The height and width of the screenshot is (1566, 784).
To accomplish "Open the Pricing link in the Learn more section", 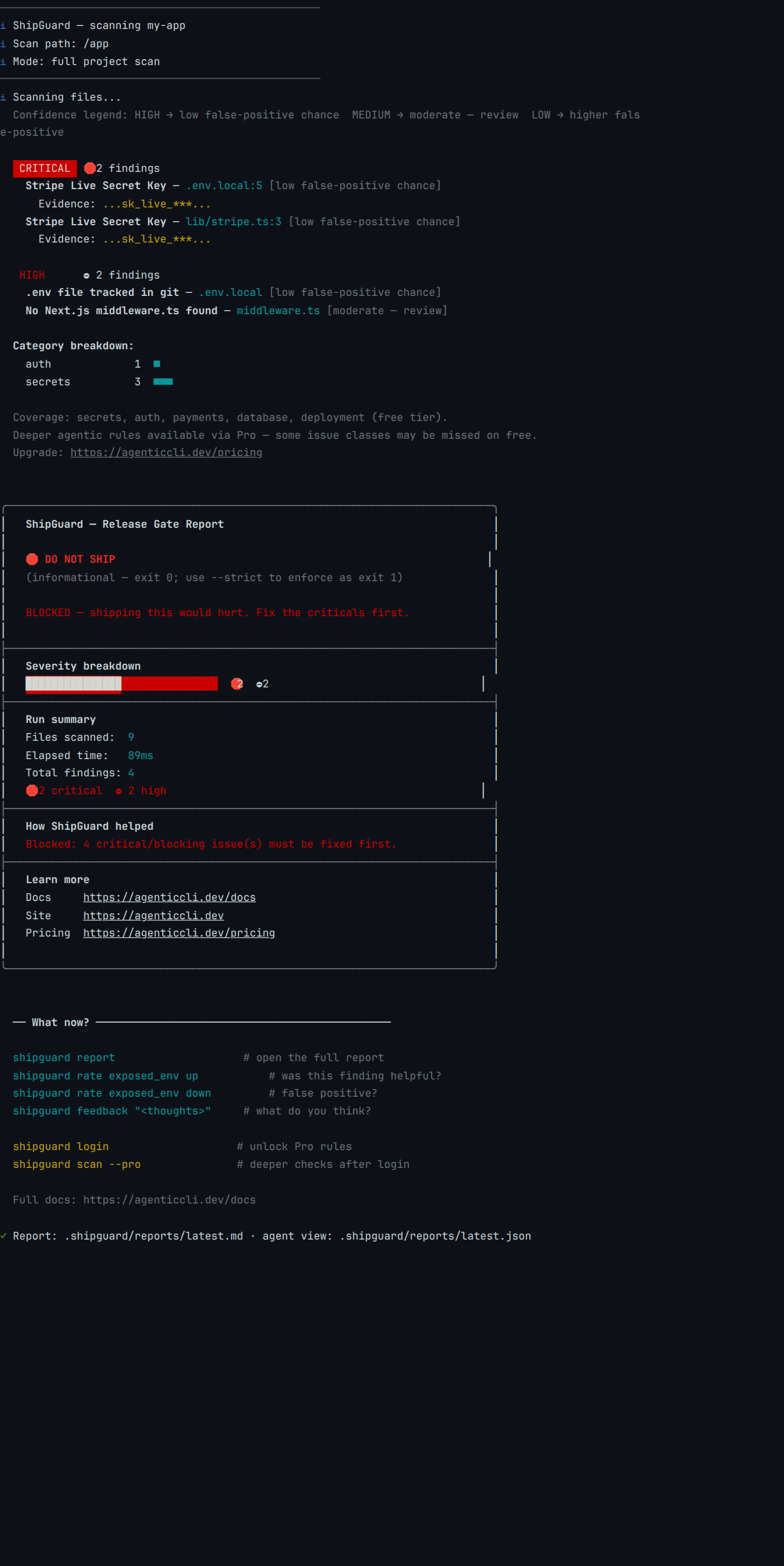I will pos(178,932).
